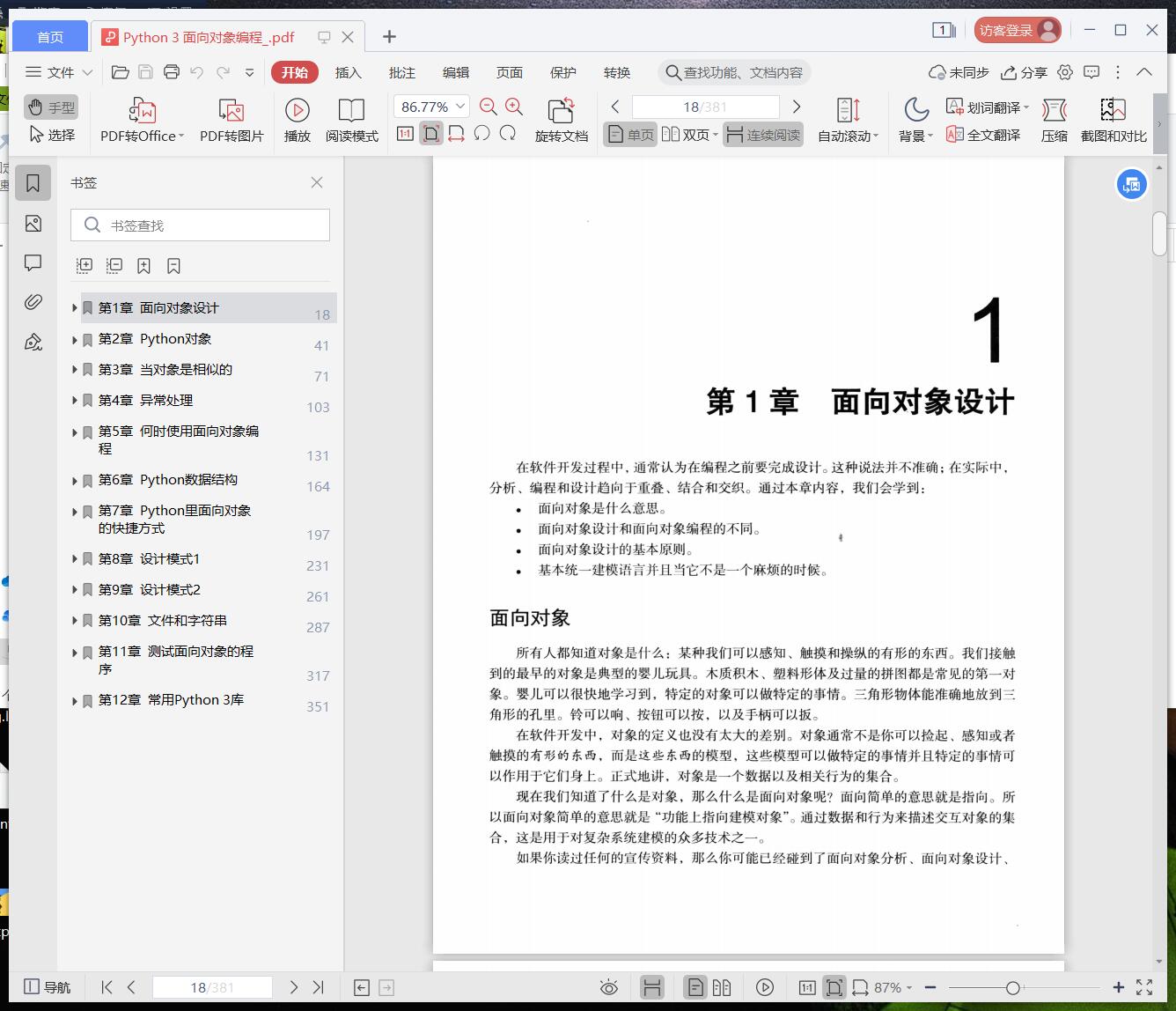Convert PDF to images (PDF转图片)

point(232,121)
